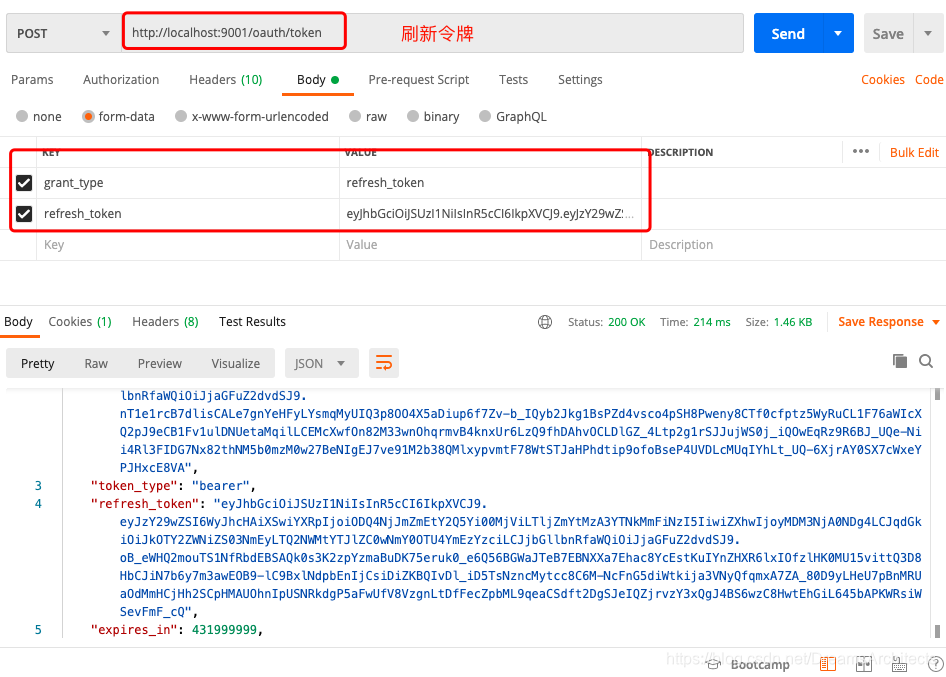Image resolution: width=946 pixels, height=677 pixels.
Task: Click the Time 214 ms value
Action: pyautogui.click(x=712, y=322)
